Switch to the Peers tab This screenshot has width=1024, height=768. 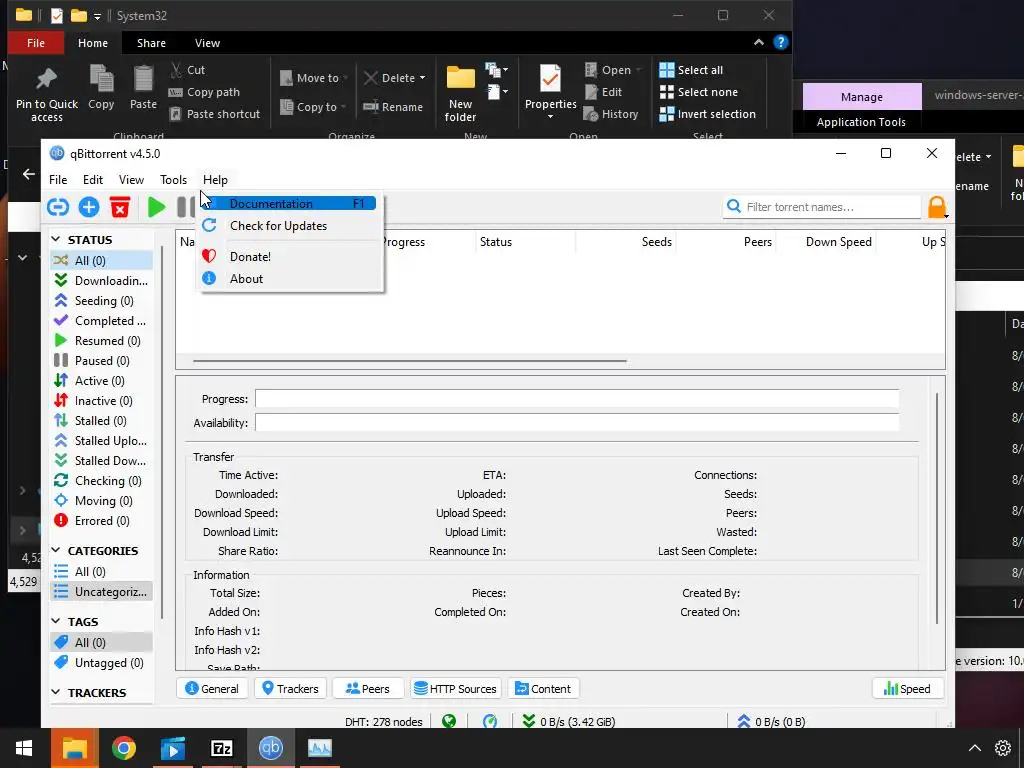(x=368, y=689)
